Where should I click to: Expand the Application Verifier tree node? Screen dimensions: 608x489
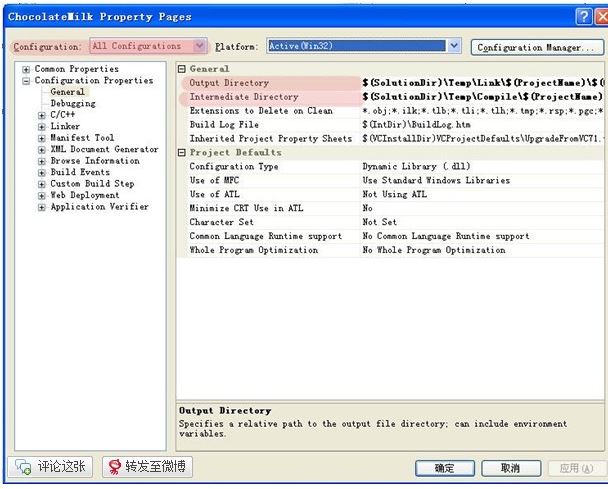[42, 207]
